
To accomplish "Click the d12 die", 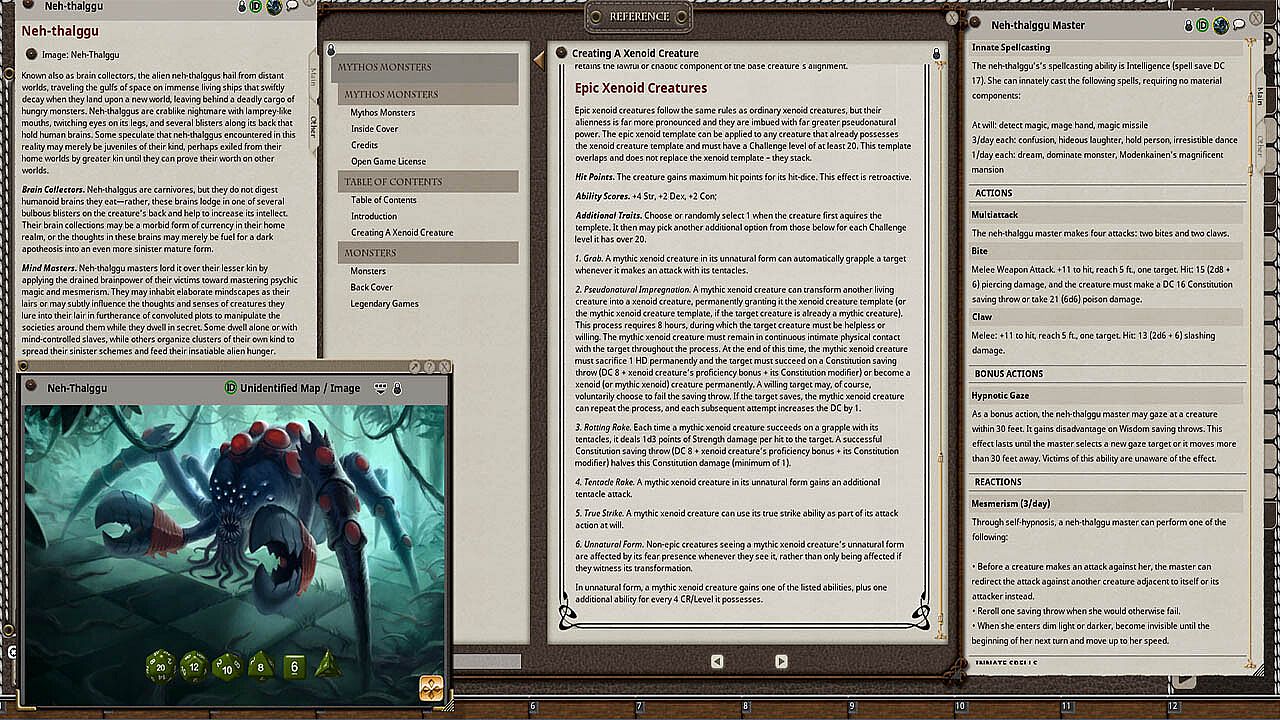I will (x=193, y=664).
